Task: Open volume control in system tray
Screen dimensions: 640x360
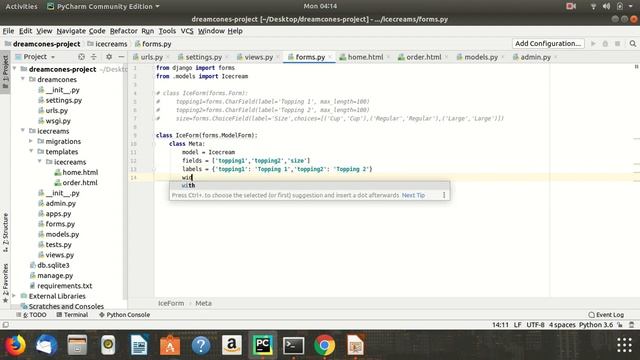Action: 606,6
